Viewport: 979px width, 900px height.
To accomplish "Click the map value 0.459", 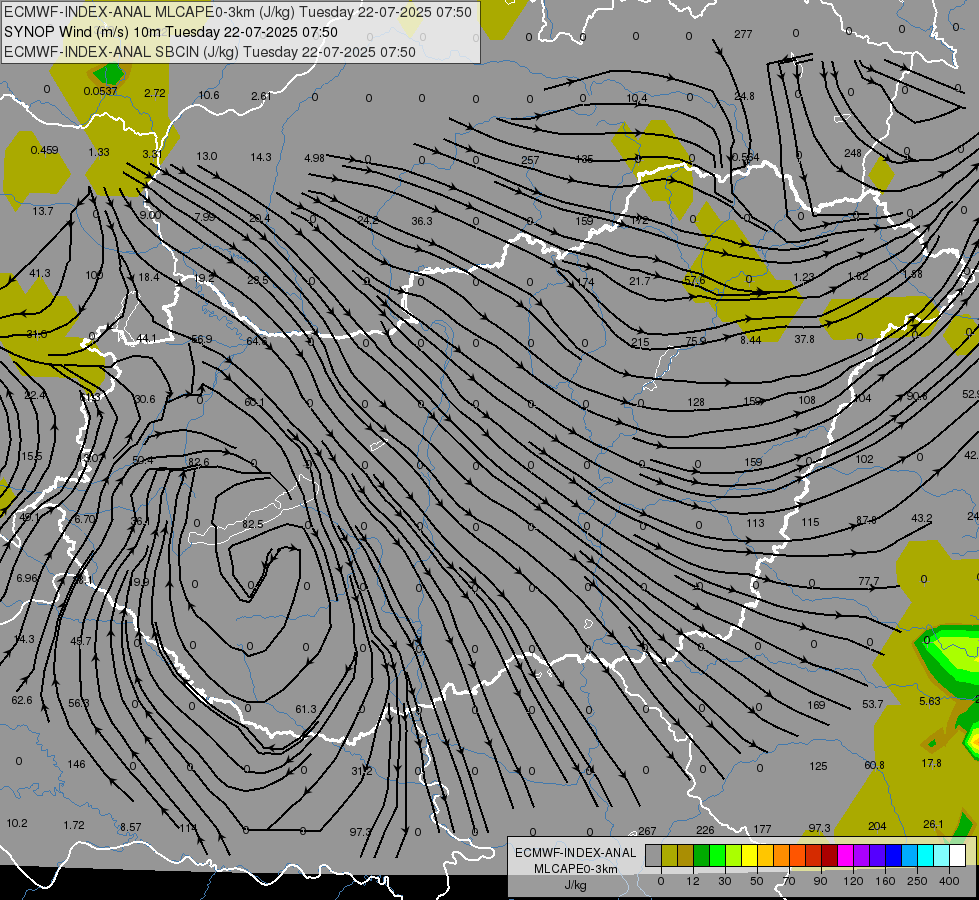I will pos(44,150).
